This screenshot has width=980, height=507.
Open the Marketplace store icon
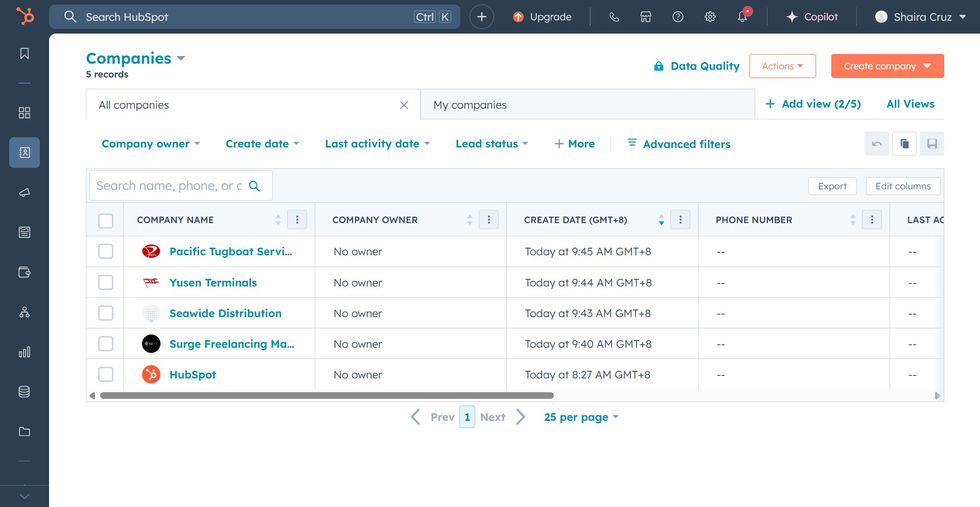646,17
